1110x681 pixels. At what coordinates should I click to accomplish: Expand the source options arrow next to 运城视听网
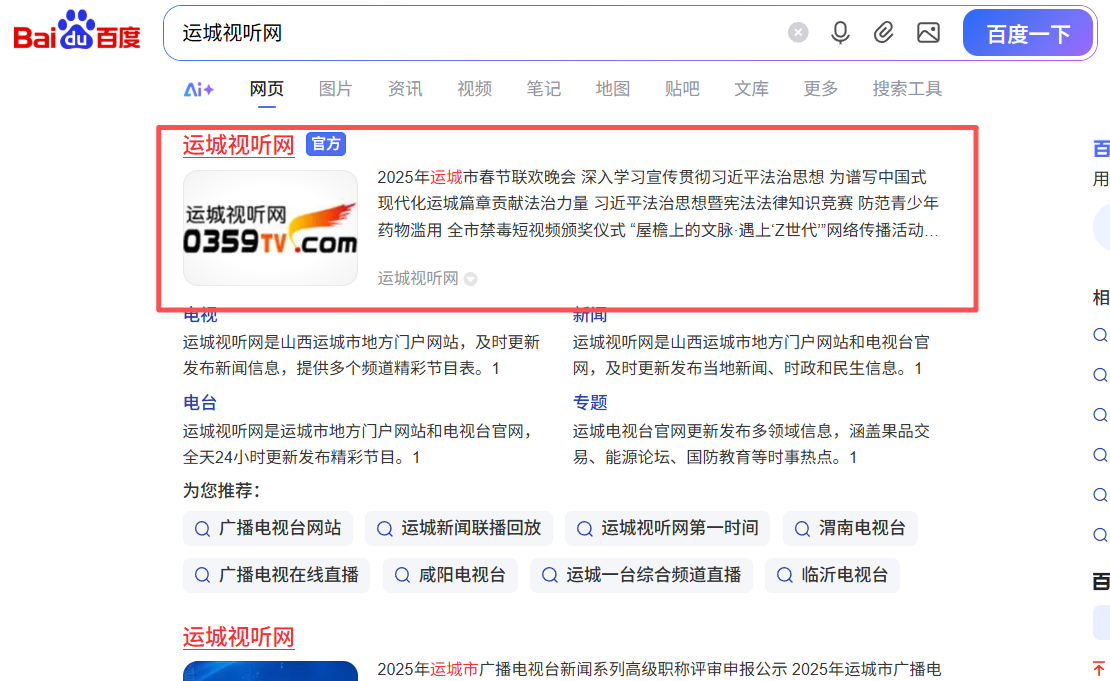coord(470,279)
